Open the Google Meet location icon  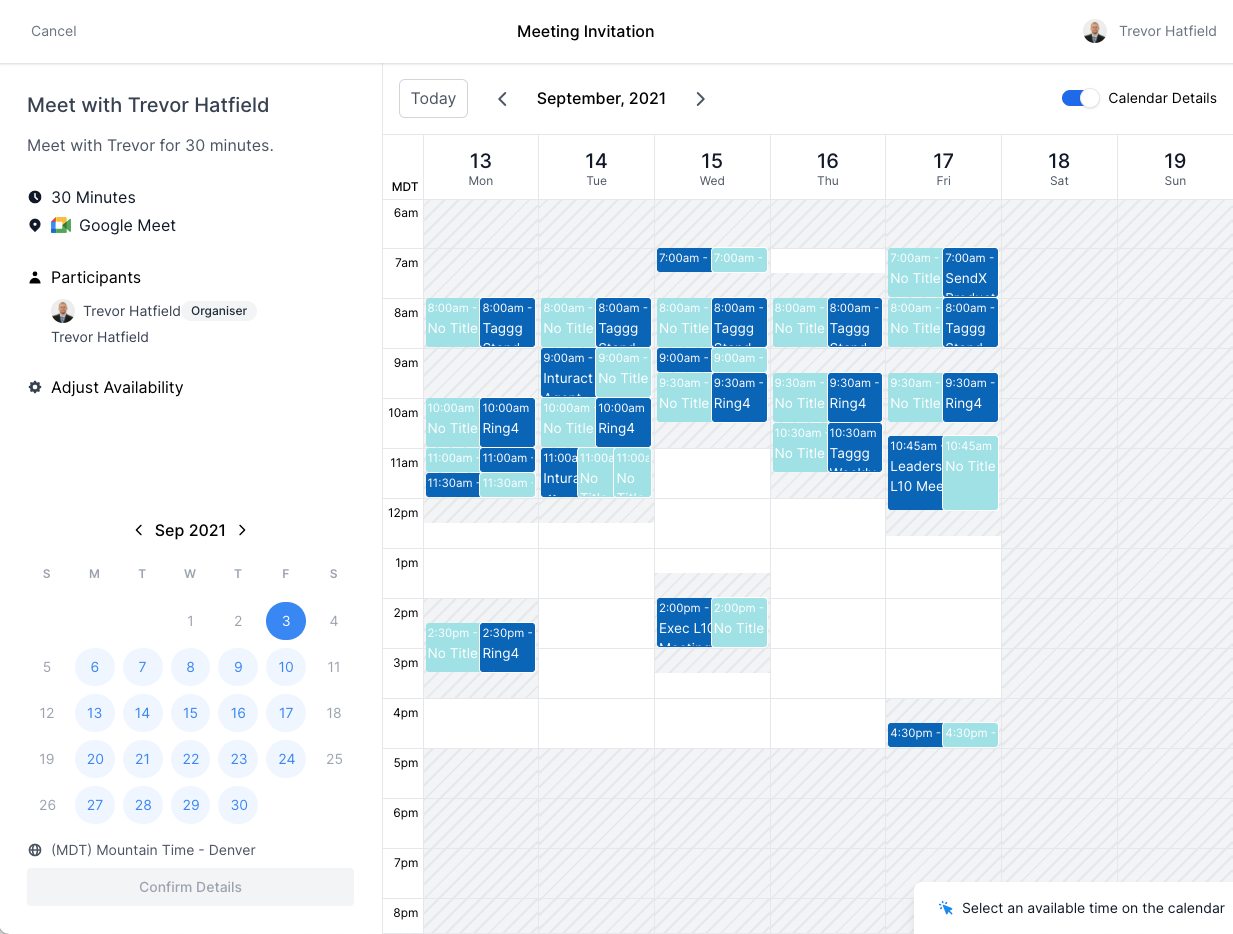62,225
